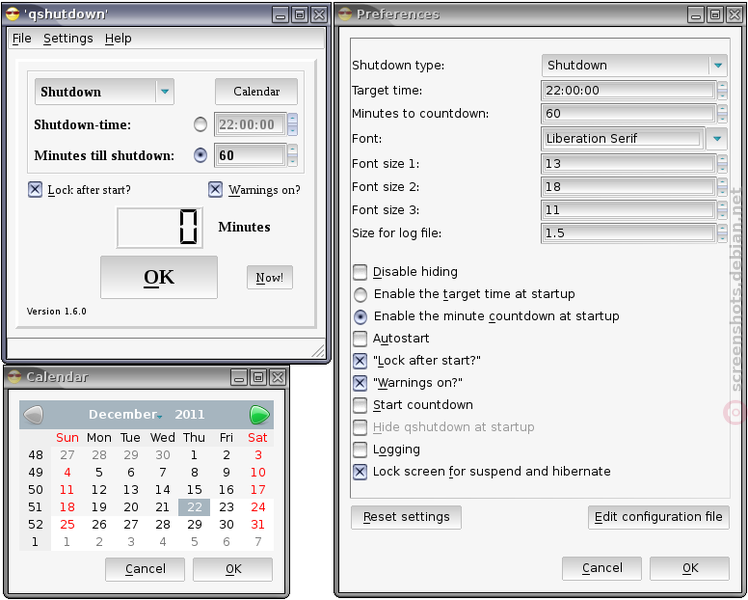Click week number 51 in Calendar

click(35, 507)
